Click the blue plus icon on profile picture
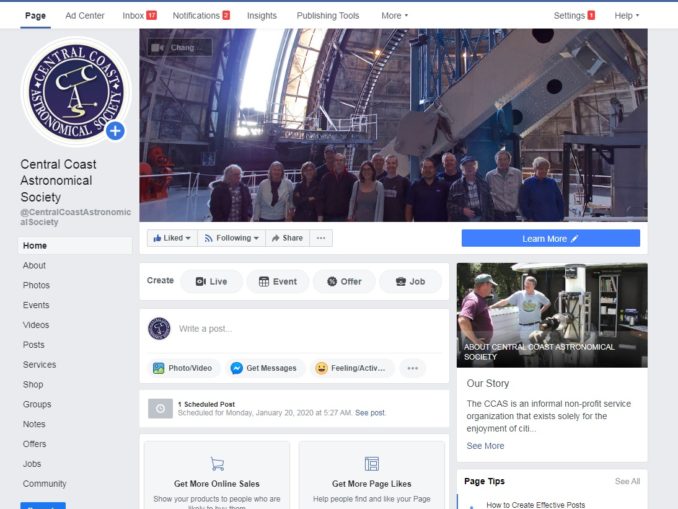This screenshot has width=678, height=509. pos(115,131)
